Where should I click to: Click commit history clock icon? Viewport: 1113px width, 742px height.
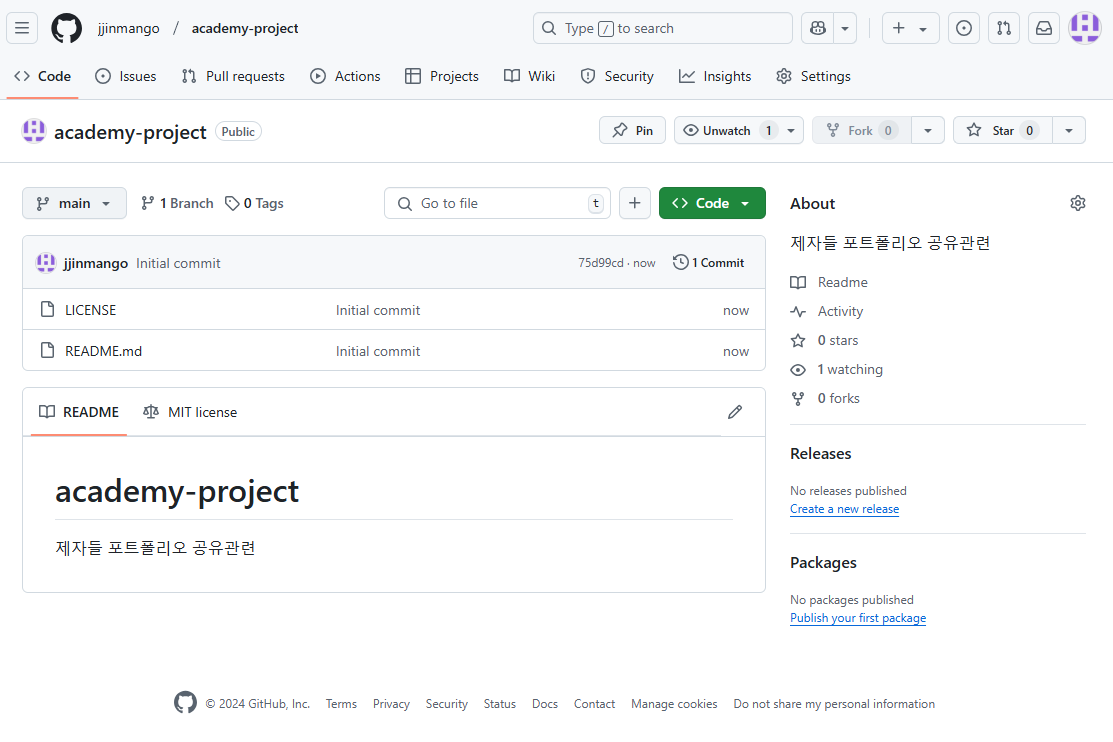click(680, 262)
